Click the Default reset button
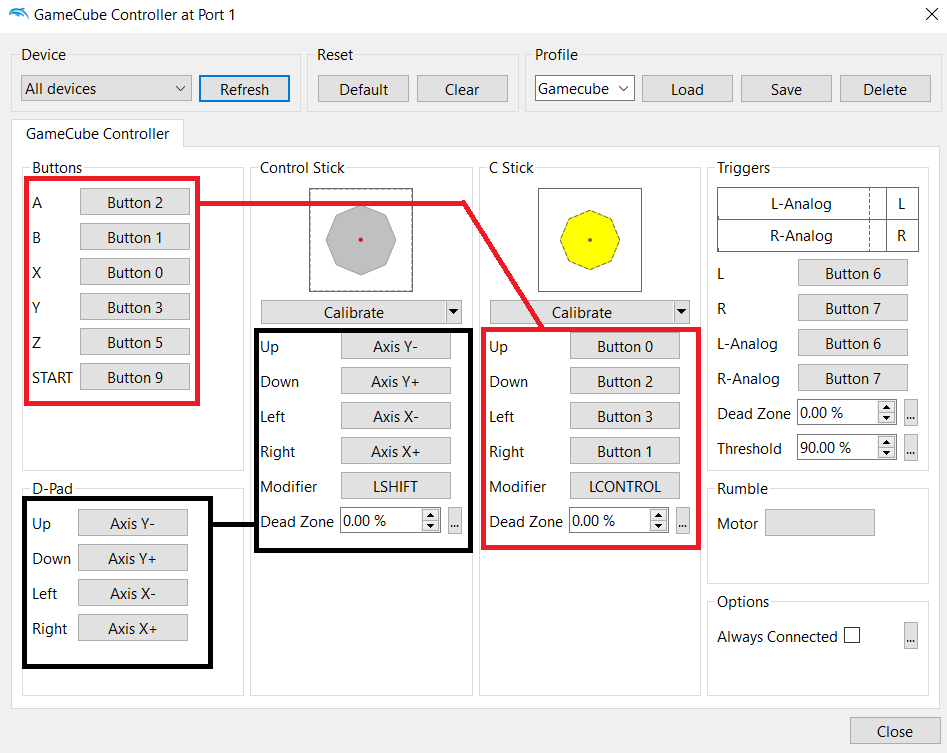This screenshot has width=947, height=753. click(363, 89)
